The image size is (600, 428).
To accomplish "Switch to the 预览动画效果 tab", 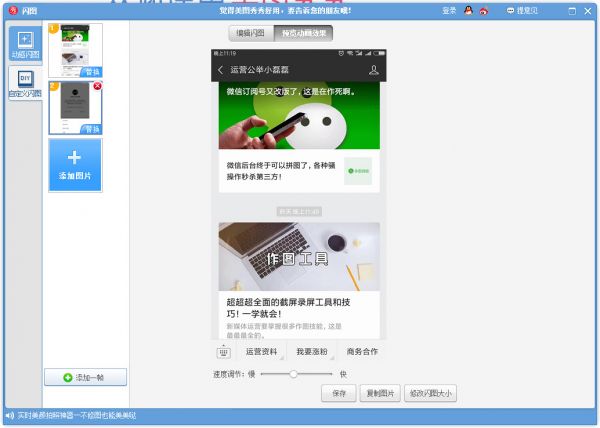I will 303,33.
